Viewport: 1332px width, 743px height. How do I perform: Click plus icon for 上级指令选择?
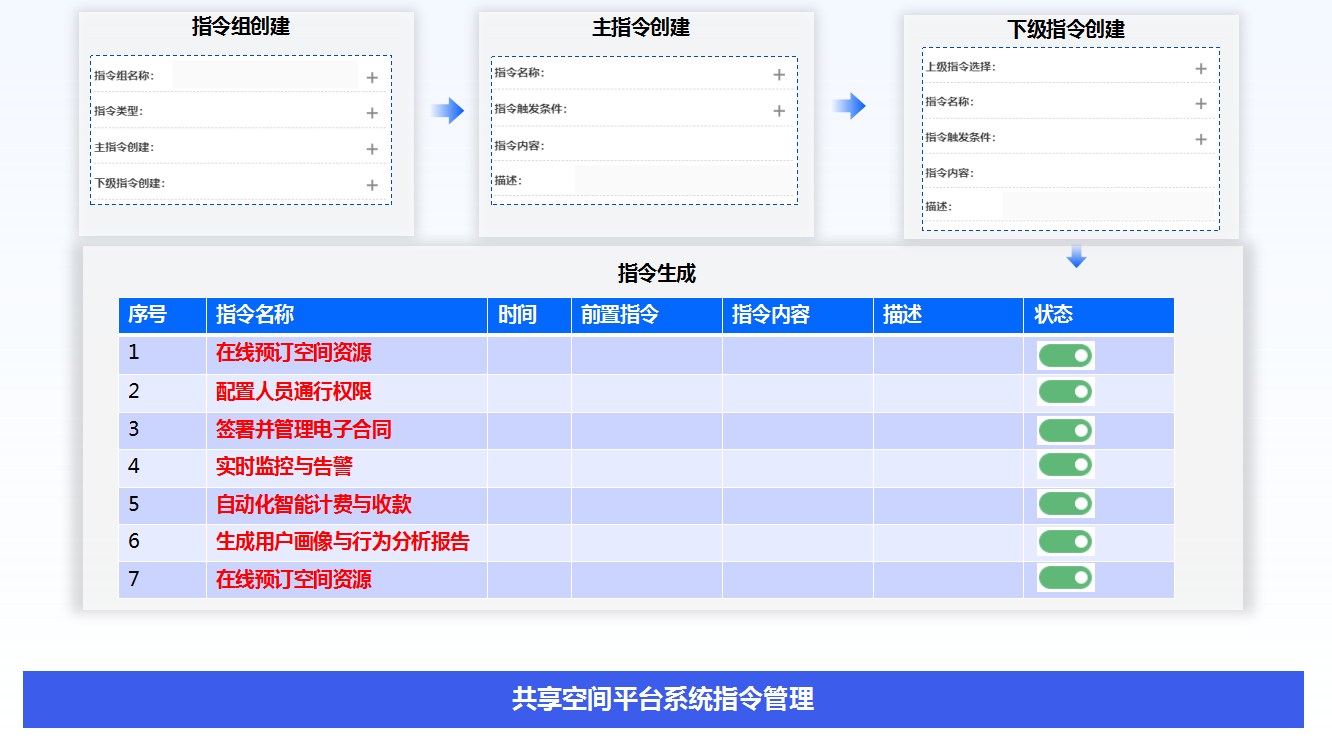click(x=1201, y=68)
